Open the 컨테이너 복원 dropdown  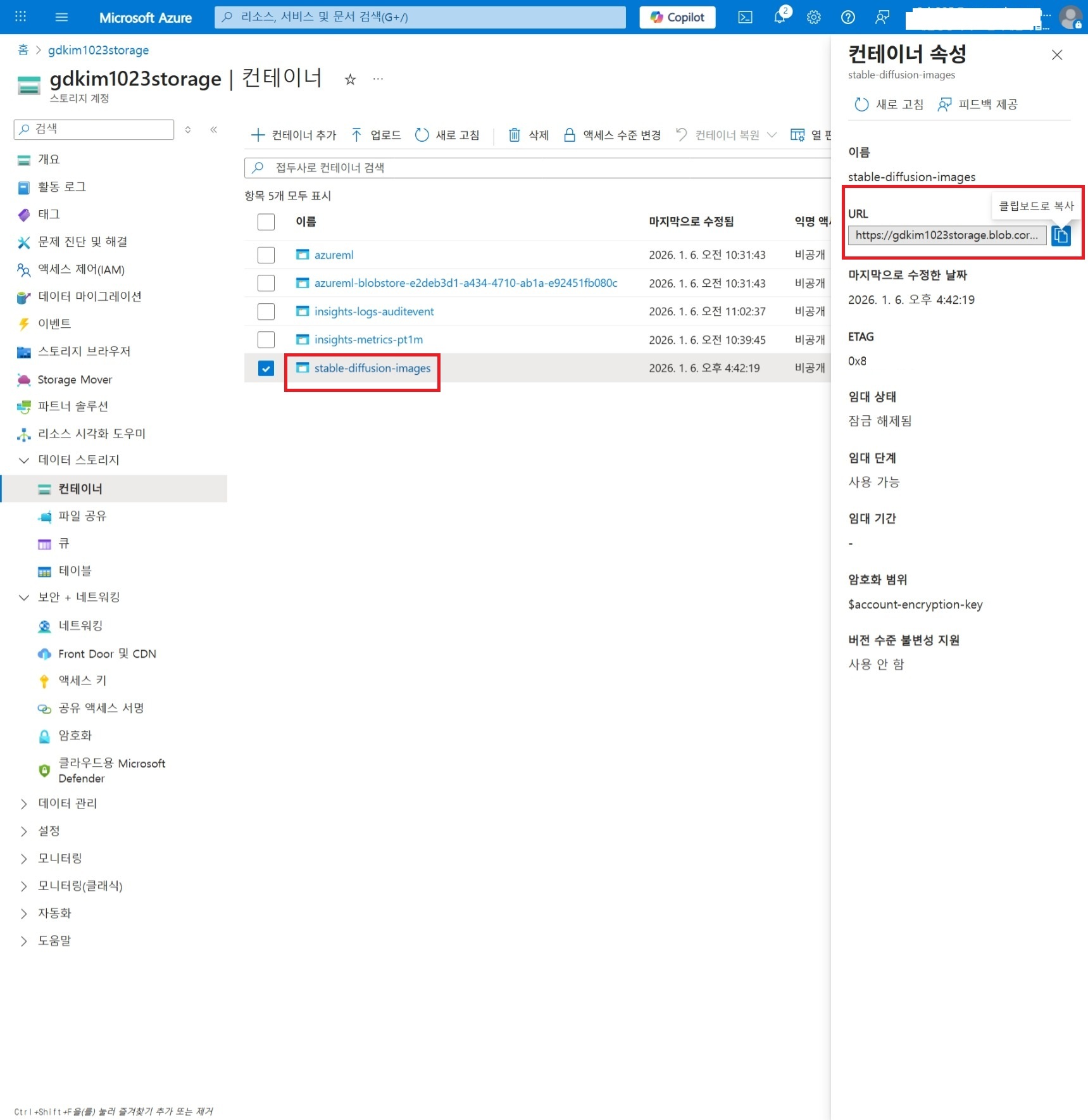point(726,135)
